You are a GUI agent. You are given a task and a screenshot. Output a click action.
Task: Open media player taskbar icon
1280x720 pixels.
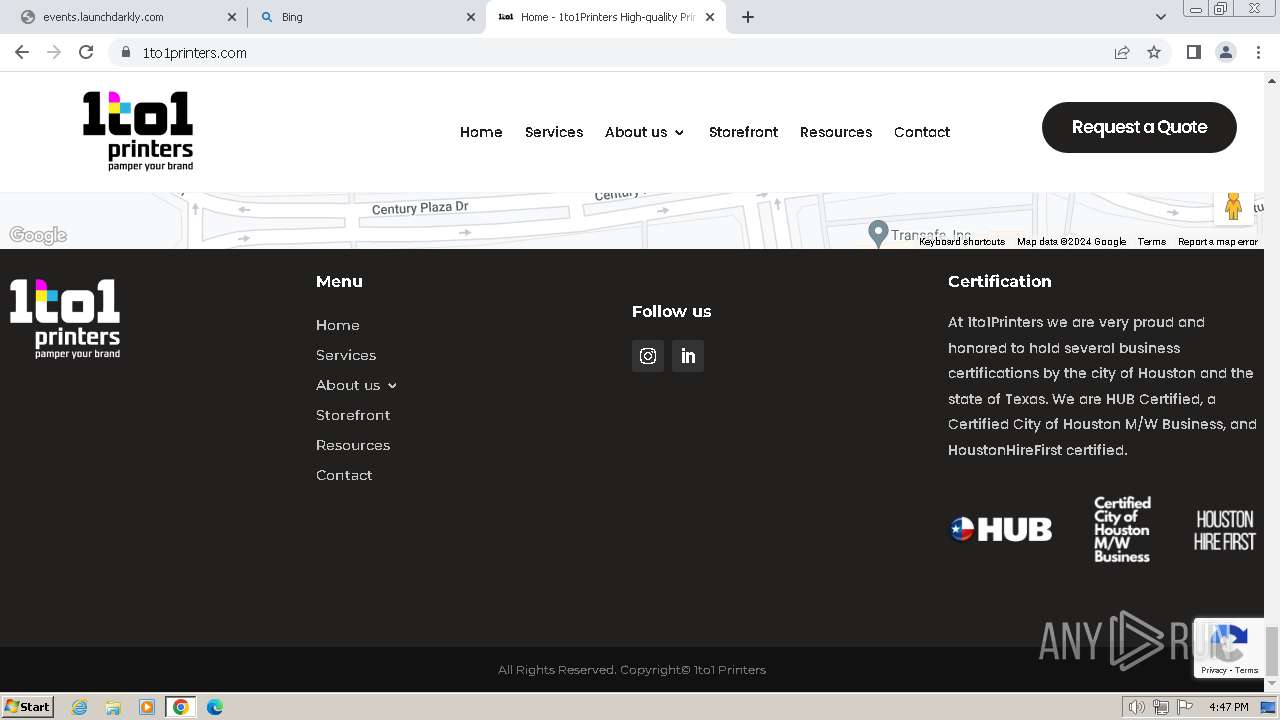coord(147,707)
